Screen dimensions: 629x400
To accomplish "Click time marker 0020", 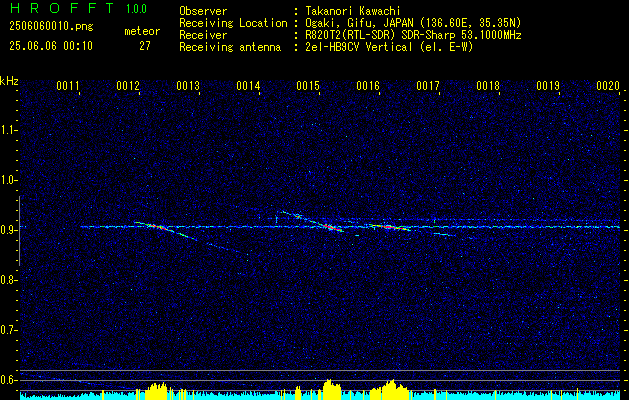I will pyautogui.click(x=608, y=86).
